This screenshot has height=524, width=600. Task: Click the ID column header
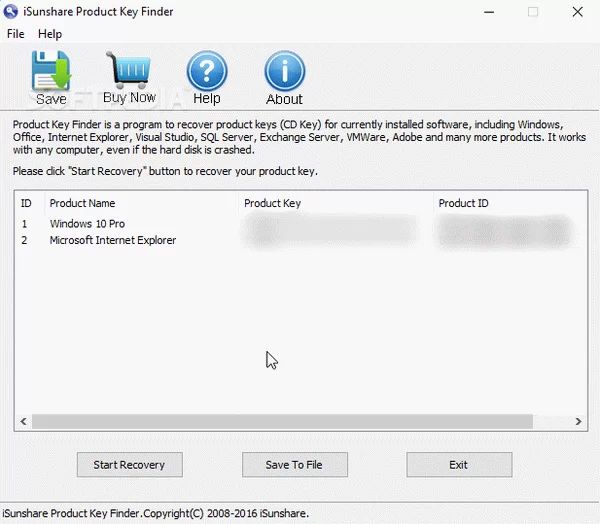26,203
